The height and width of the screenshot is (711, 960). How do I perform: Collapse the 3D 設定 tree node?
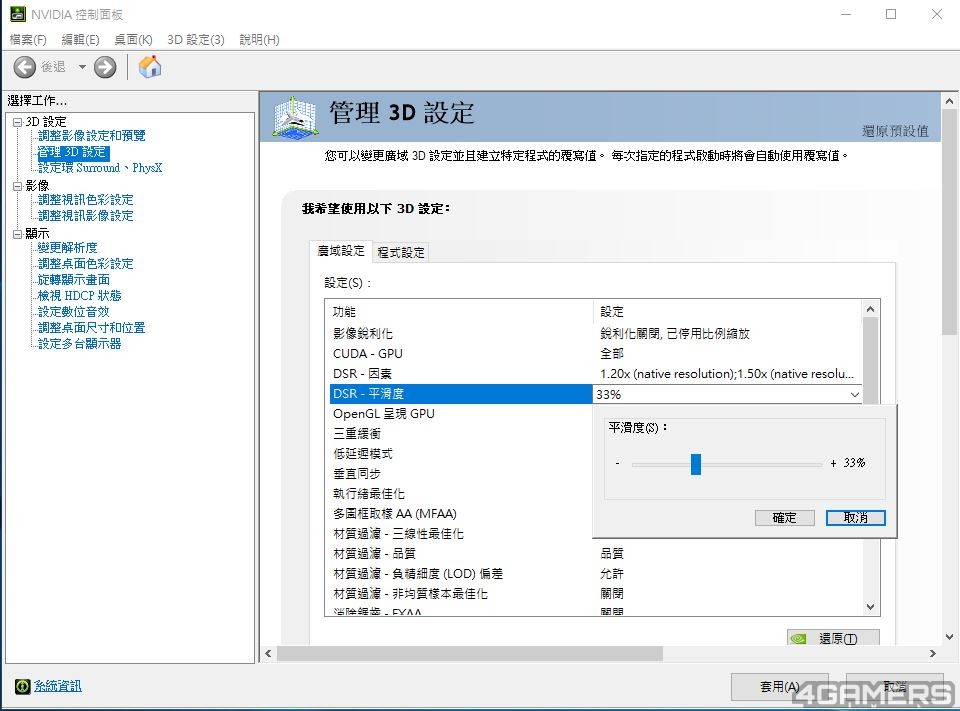[18, 122]
